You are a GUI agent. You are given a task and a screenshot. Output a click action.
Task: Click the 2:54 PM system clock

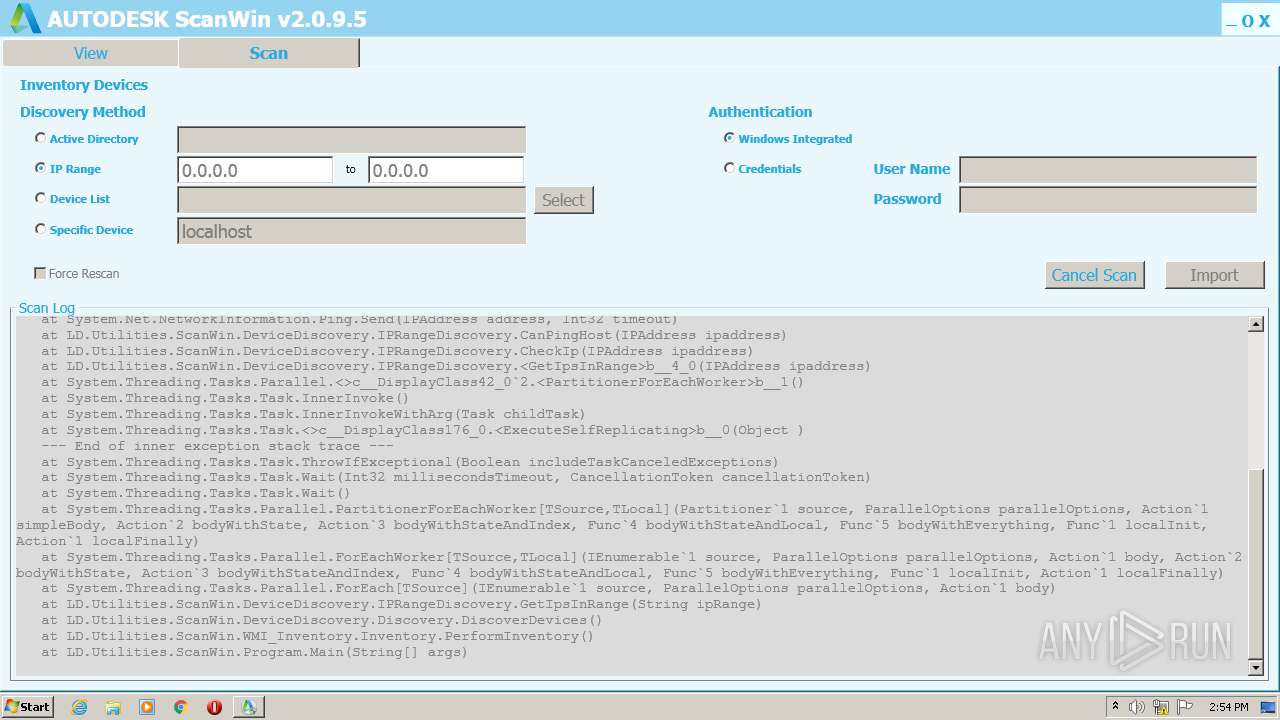1228,707
